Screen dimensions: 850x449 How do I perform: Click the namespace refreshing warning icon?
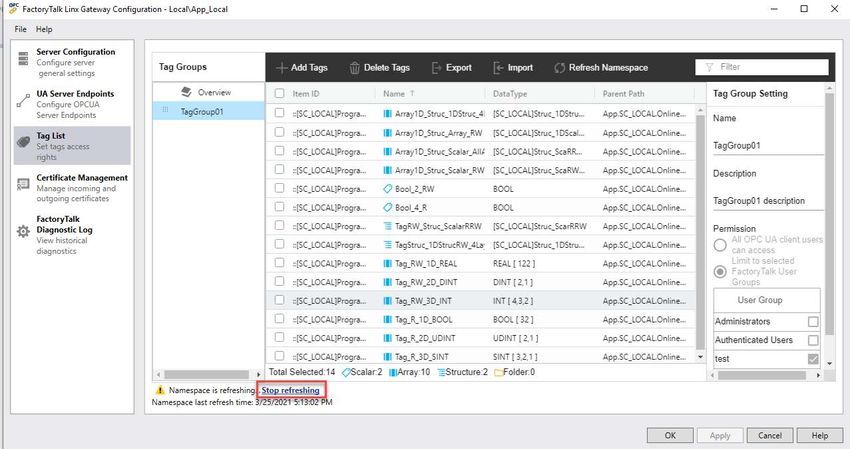coord(160,390)
